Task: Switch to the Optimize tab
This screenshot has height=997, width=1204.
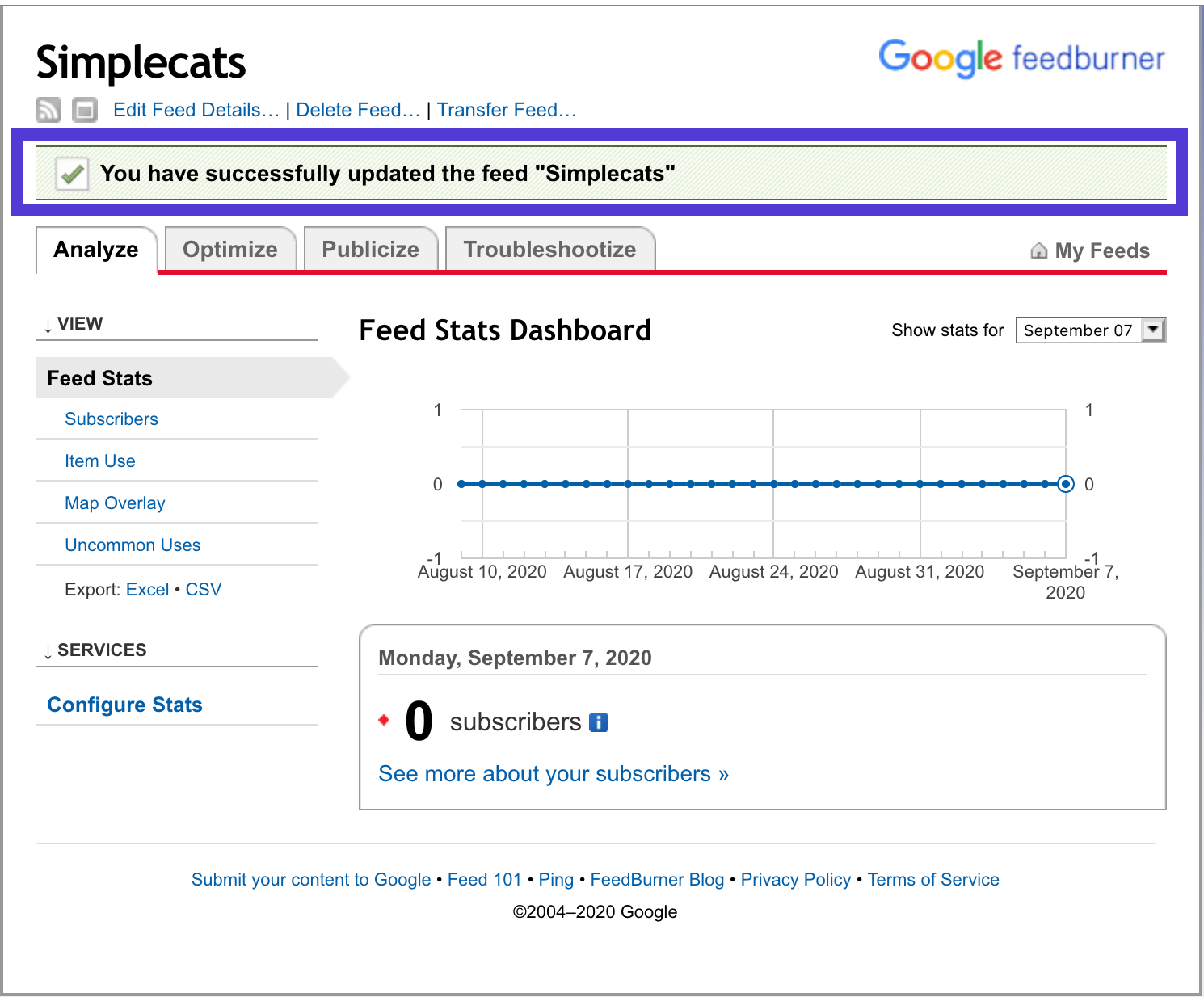Action: click(230, 250)
